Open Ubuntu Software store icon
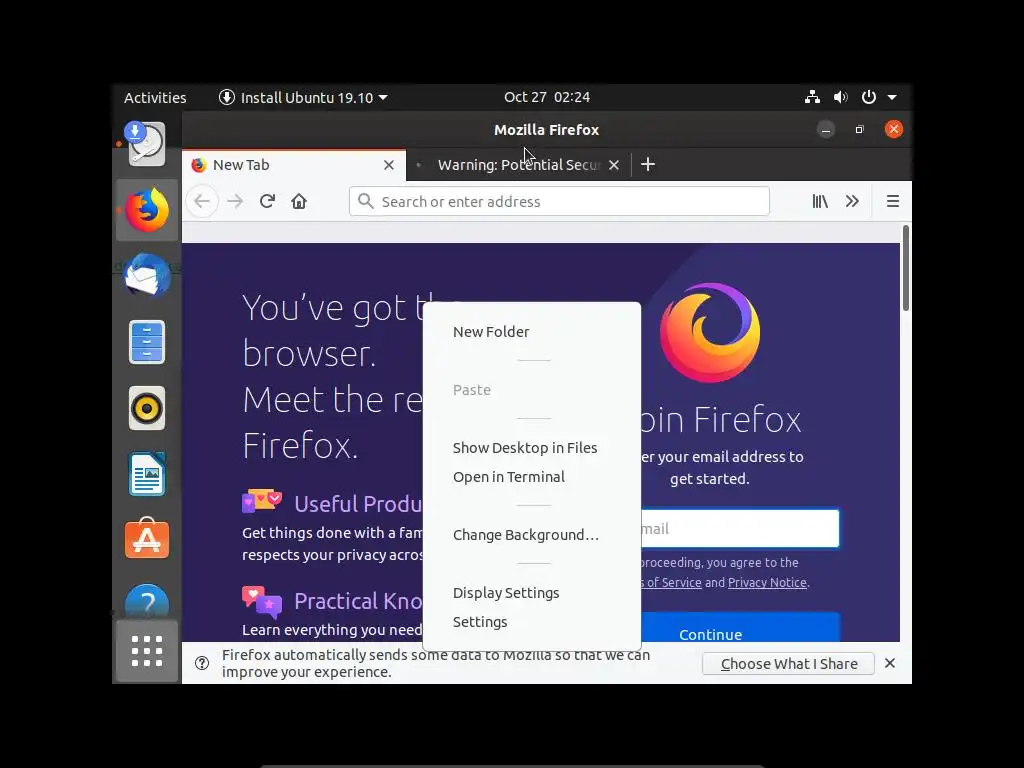This screenshot has height=768, width=1024. pos(147,539)
